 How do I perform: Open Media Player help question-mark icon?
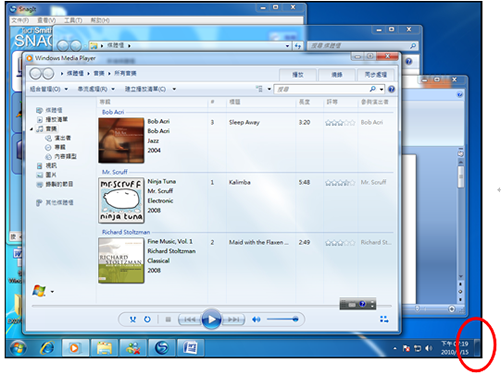coord(391,89)
